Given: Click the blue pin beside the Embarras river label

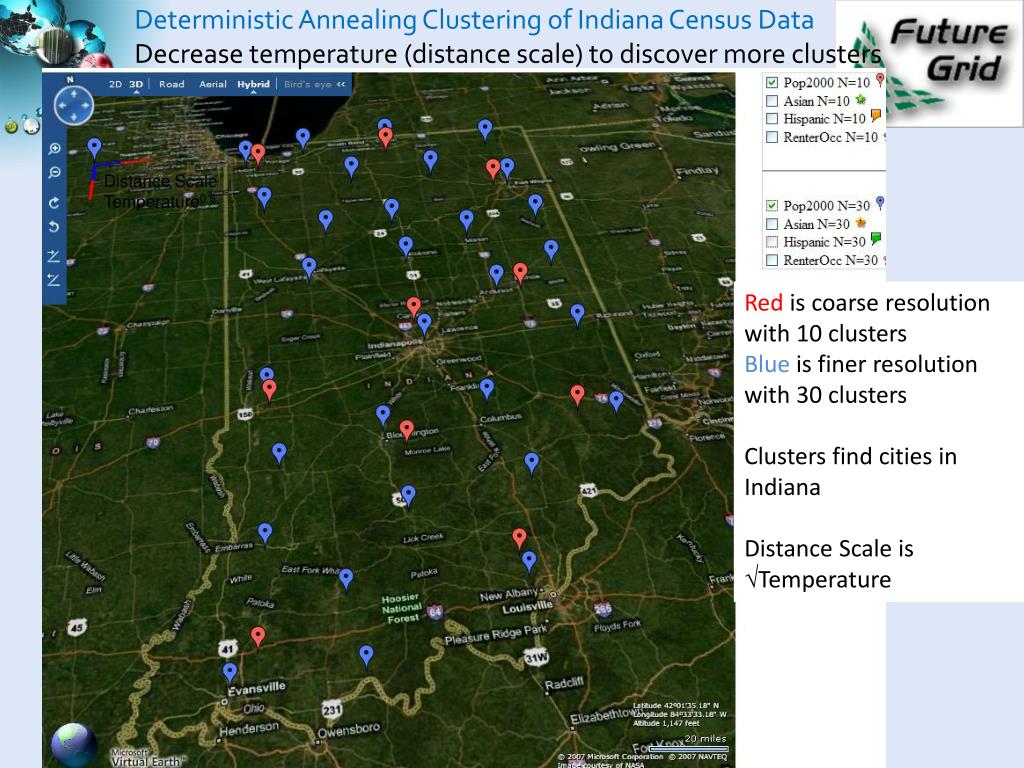Looking at the screenshot, I should pos(264,532).
